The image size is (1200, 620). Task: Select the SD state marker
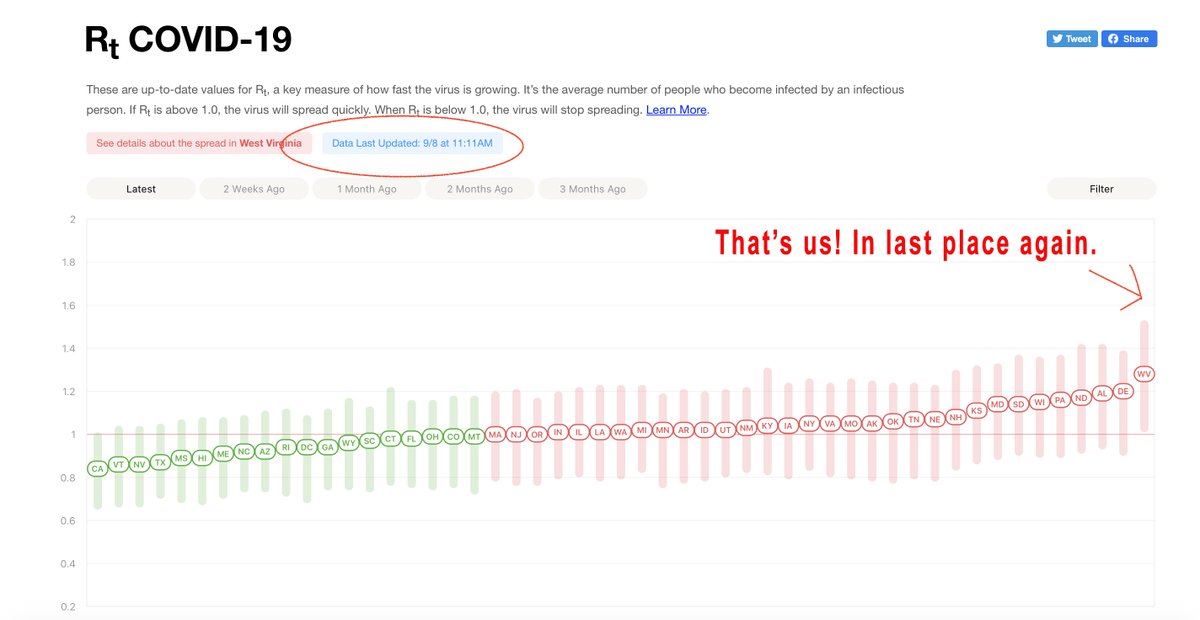1018,404
